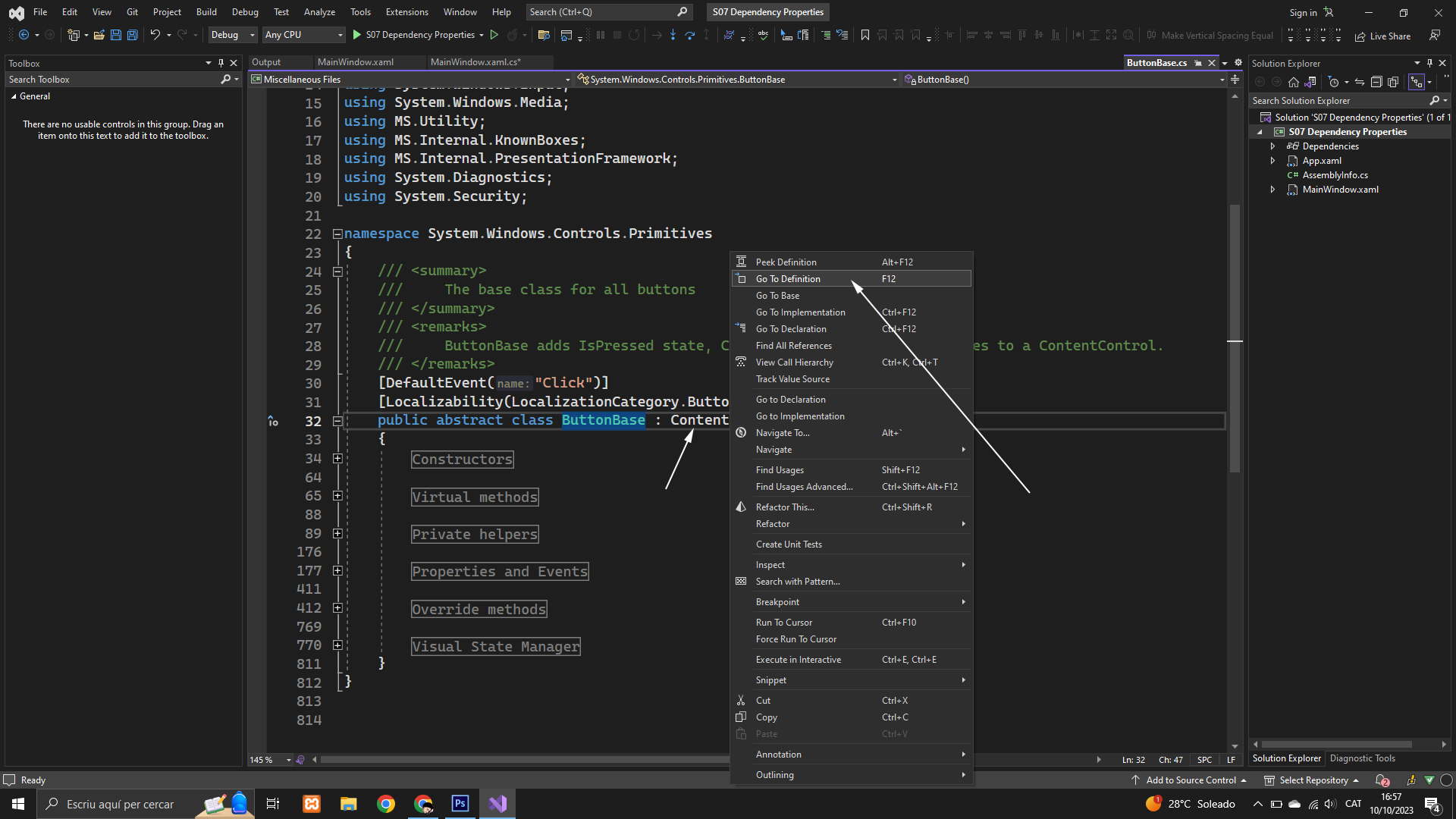This screenshot has width=1456, height=819.
Task: Click the Save All toolbar icon
Action: tap(133, 35)
